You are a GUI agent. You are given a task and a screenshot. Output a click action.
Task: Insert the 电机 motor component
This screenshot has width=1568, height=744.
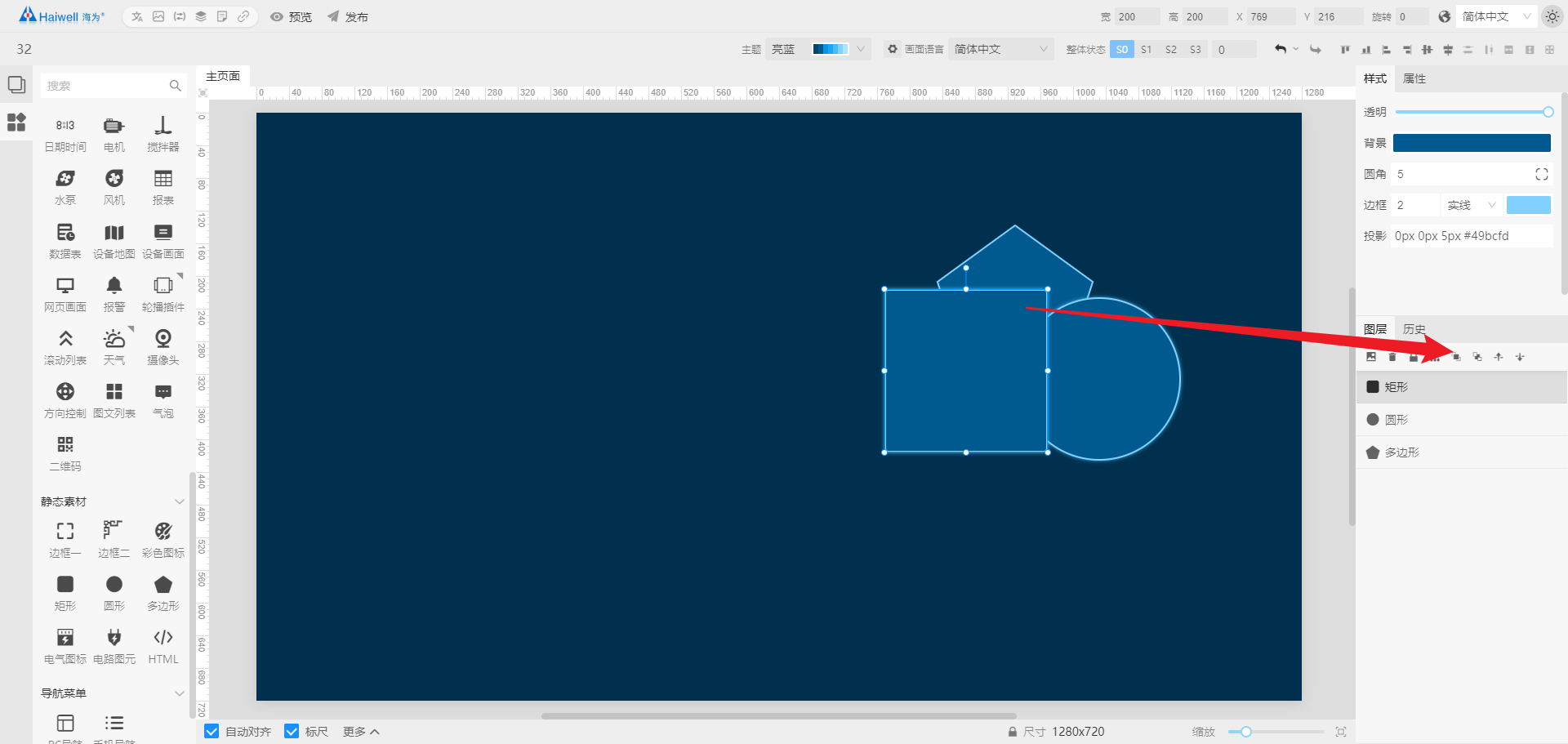(114, 134)
